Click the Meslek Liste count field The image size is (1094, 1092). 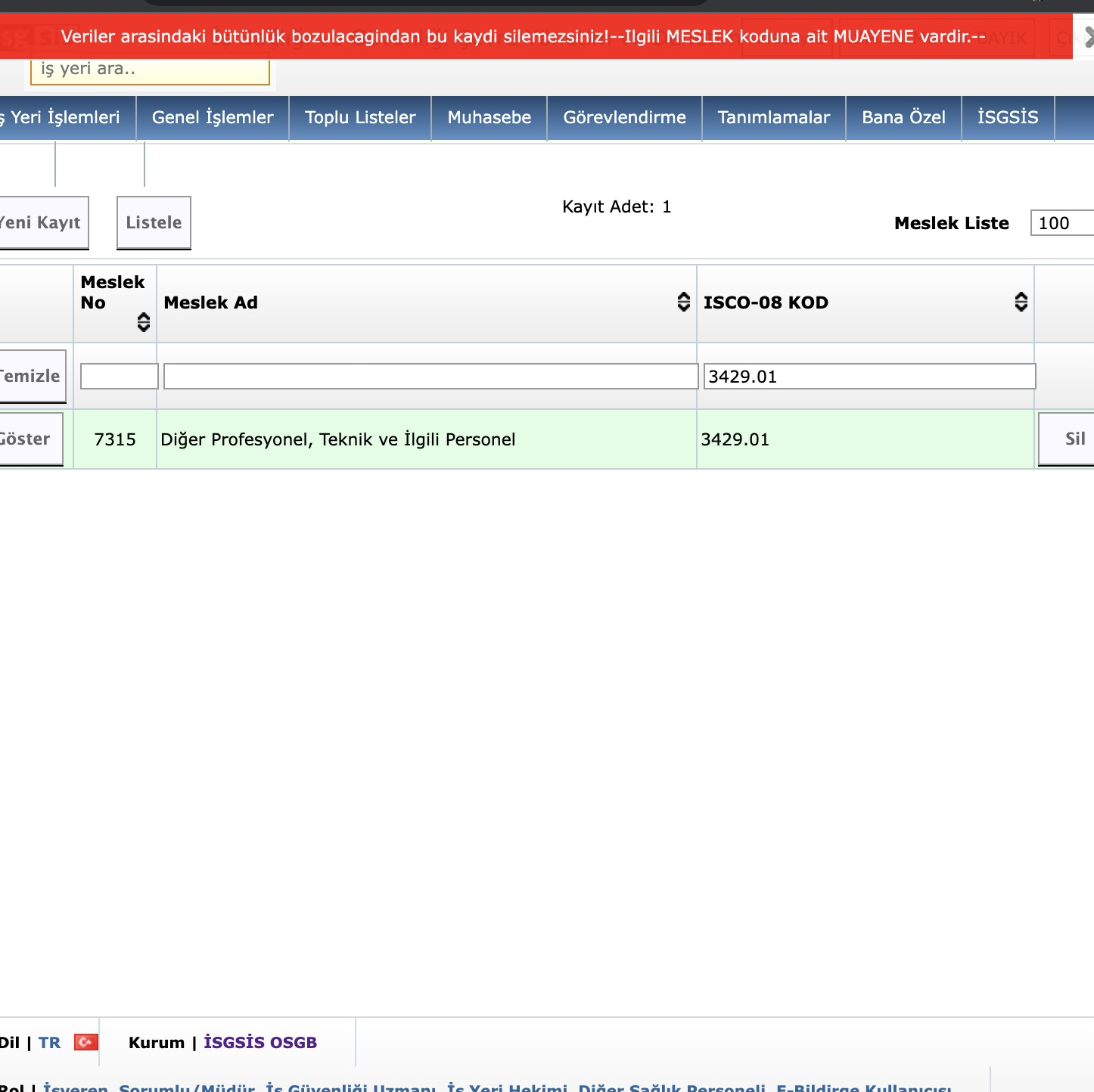click(1061, 224)
